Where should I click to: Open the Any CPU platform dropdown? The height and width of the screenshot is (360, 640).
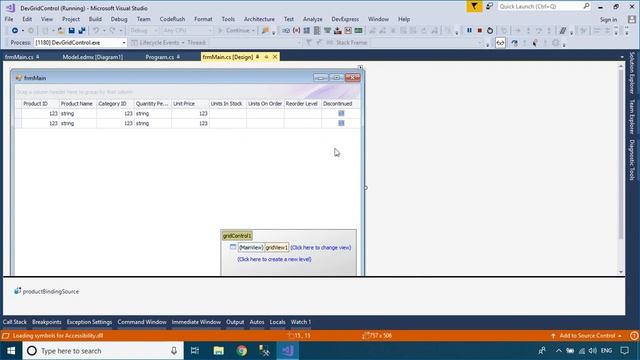[x=187, y=31]
